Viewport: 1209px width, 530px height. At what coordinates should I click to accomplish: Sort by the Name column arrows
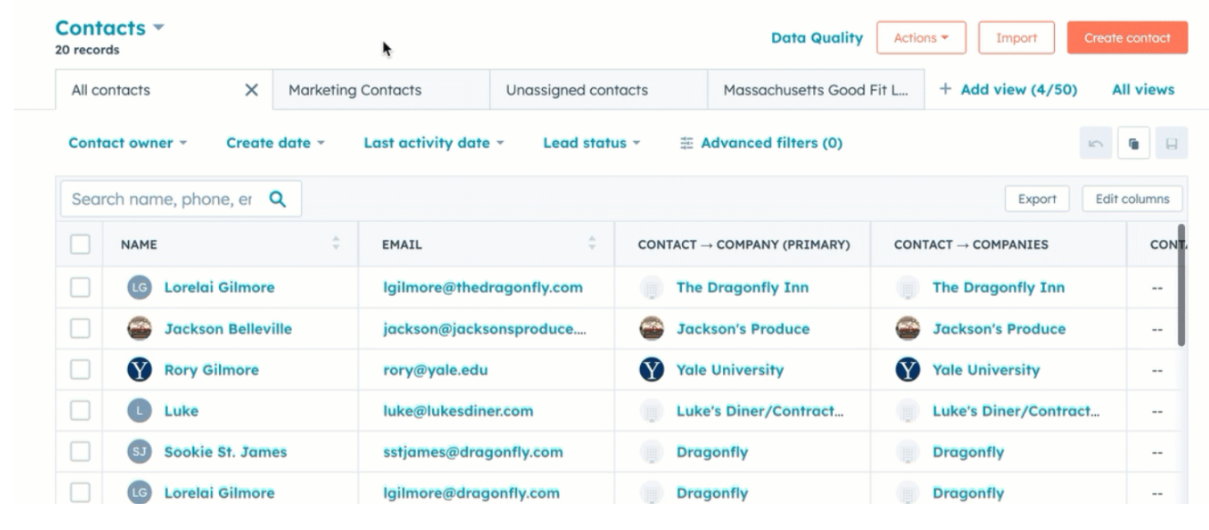tap(336, 244)
